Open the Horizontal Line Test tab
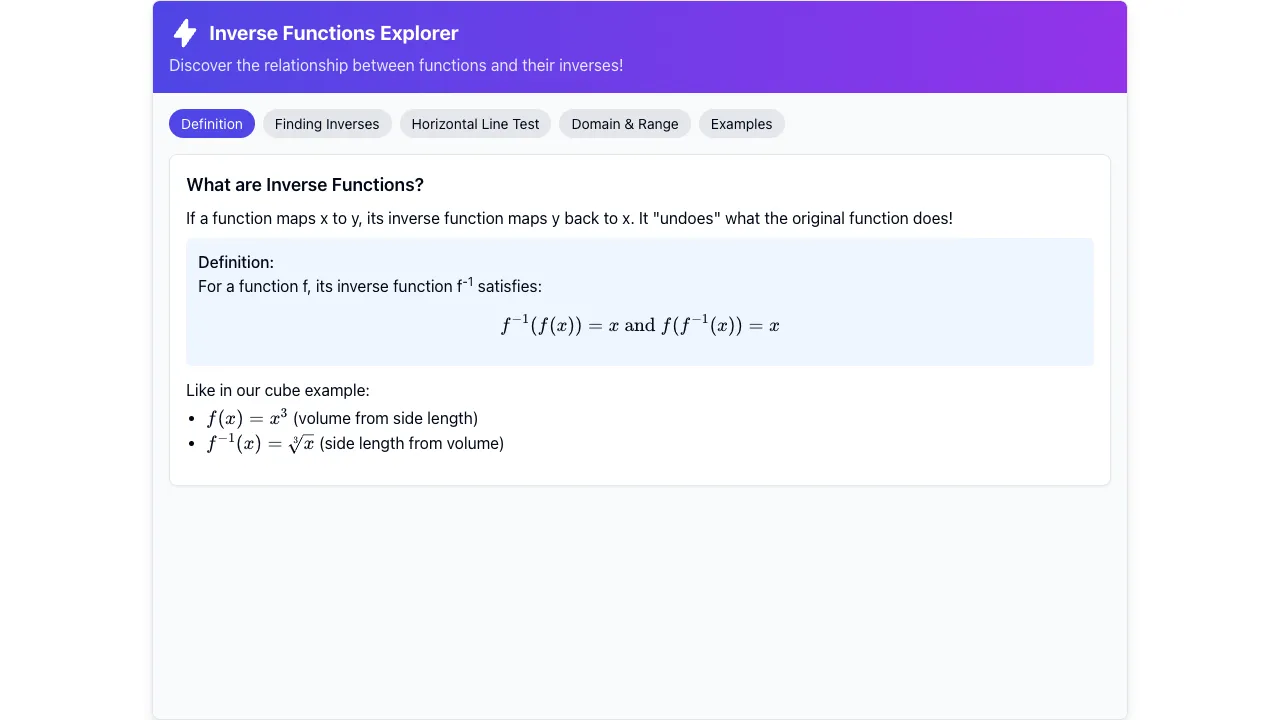Screen dimensions: 1280x720 (x=475, y=124)
